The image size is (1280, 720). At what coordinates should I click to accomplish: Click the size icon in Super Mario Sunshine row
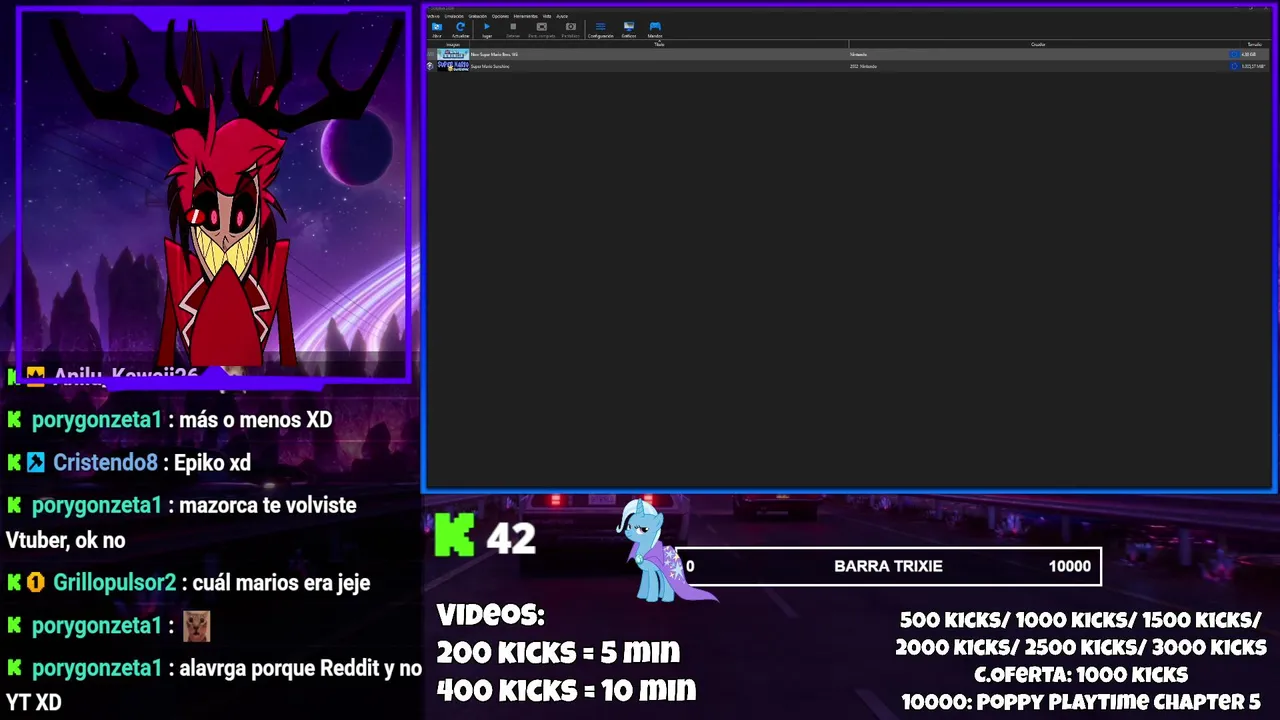click(1234, 66)
